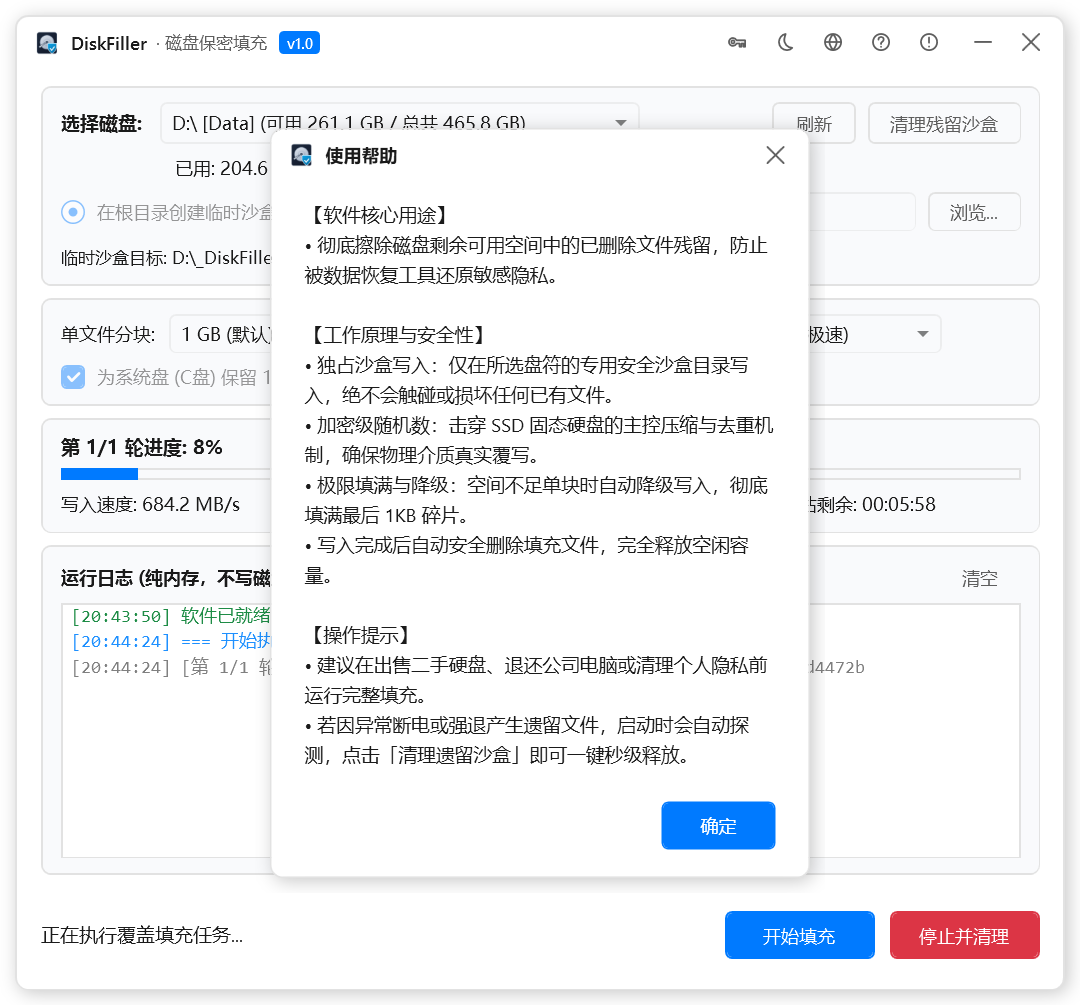Toggle dark mode with the moon icon
This screenshot has width=1080, height=1005.
pos(785,43)
